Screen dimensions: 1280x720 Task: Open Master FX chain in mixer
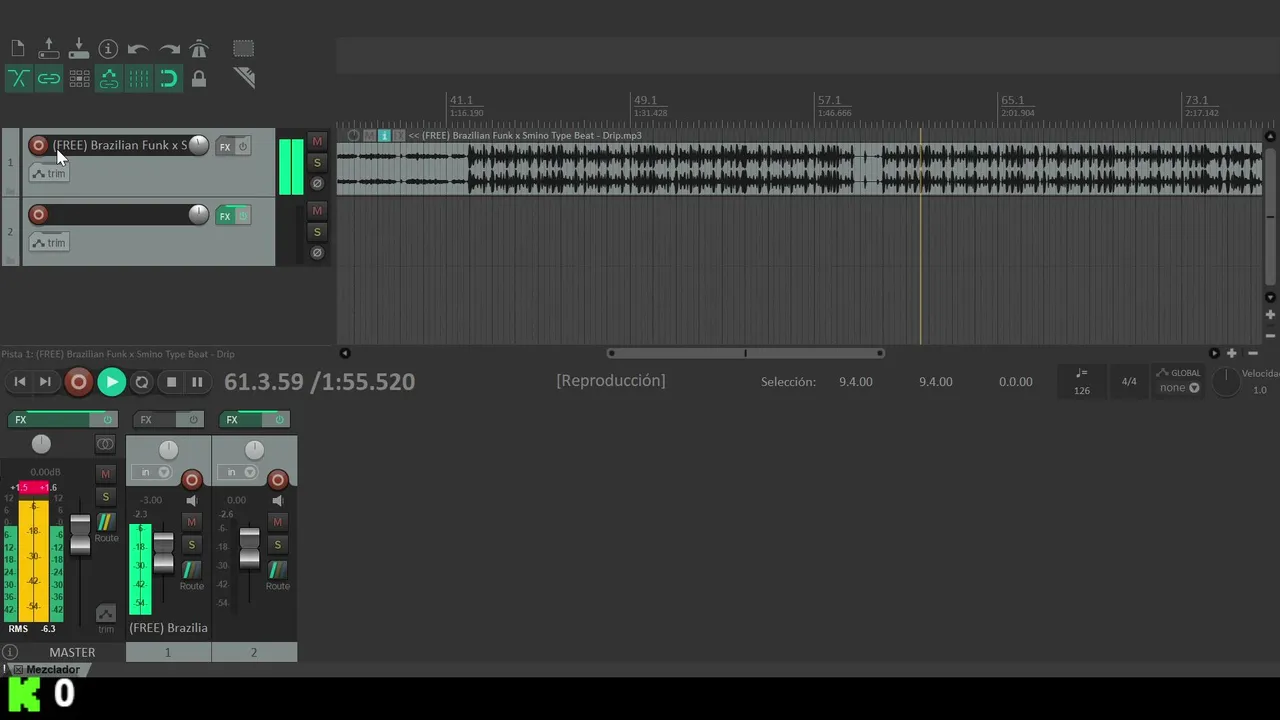tap(51, 420)
